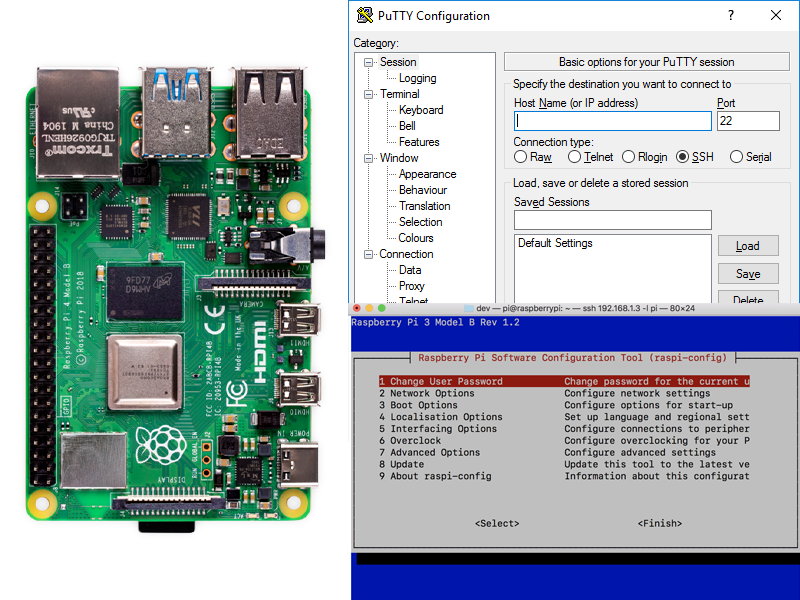The image size is (800, 600).
Task: Open the Colours category
Action: 416,238
